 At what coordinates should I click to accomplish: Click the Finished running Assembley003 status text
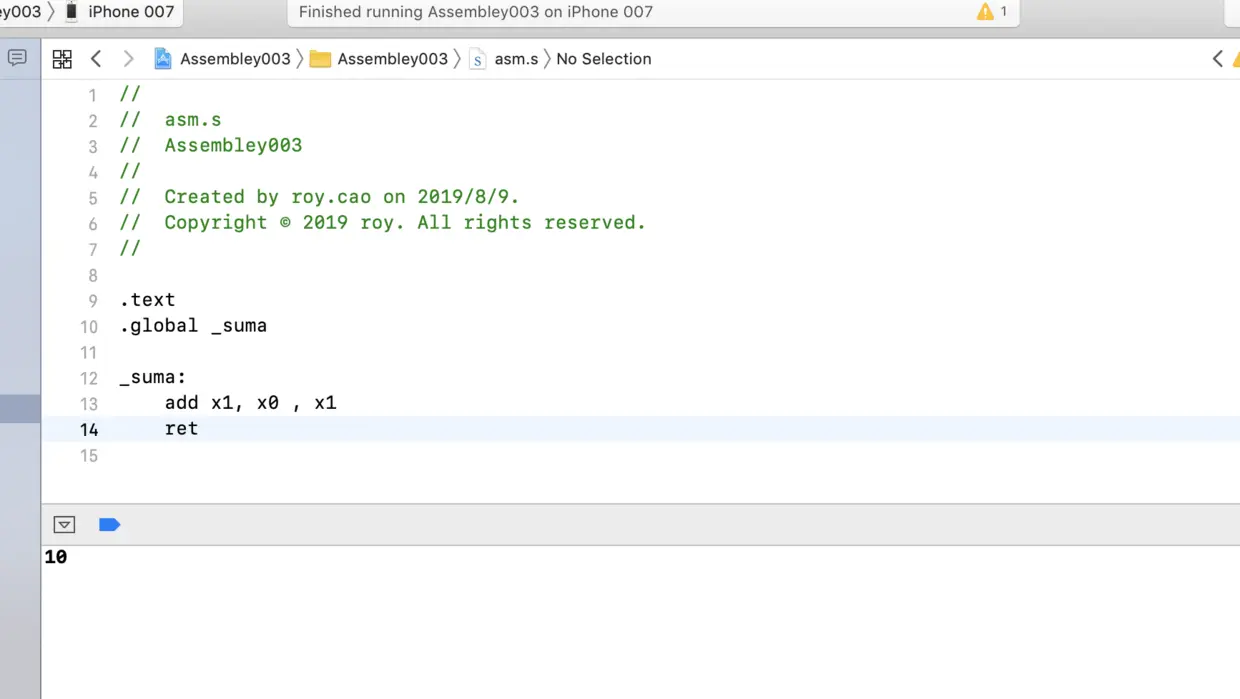[x=476, y=12]
